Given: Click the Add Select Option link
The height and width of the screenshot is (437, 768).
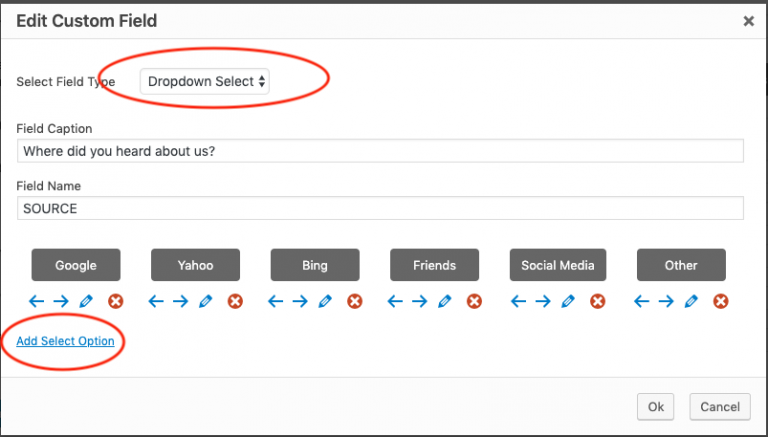Looking at the screenshot, I should (x=65, y=341).
